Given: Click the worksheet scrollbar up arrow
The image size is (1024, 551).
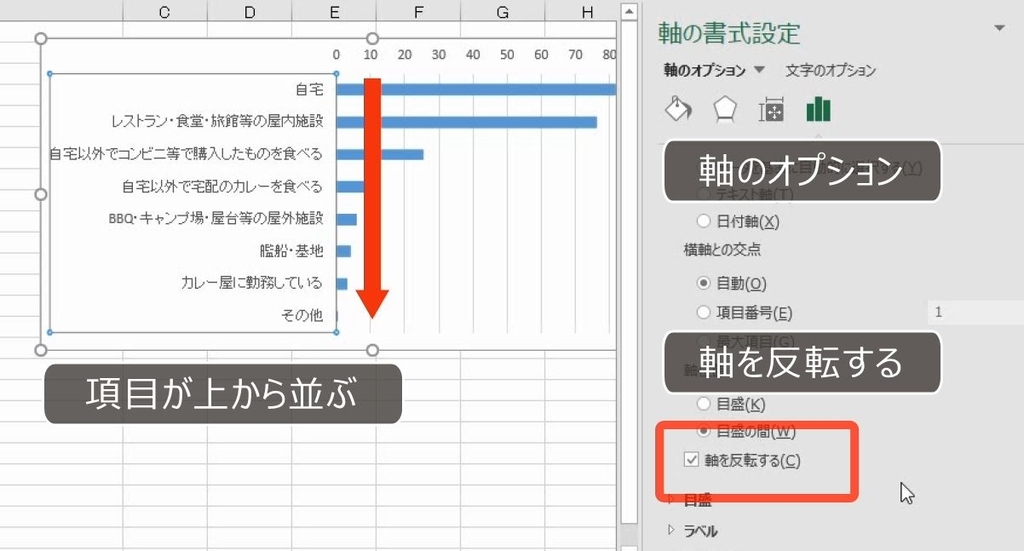Looking at the screenshot, I should tap(628, 11).
